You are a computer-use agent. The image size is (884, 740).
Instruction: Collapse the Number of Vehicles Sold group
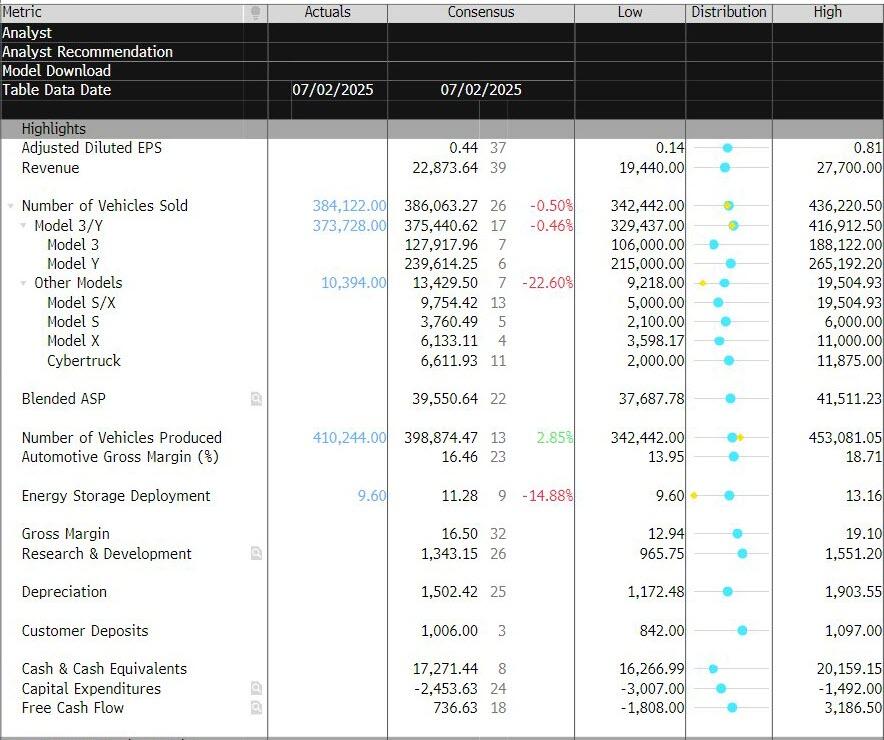click(x=10, y=206)
